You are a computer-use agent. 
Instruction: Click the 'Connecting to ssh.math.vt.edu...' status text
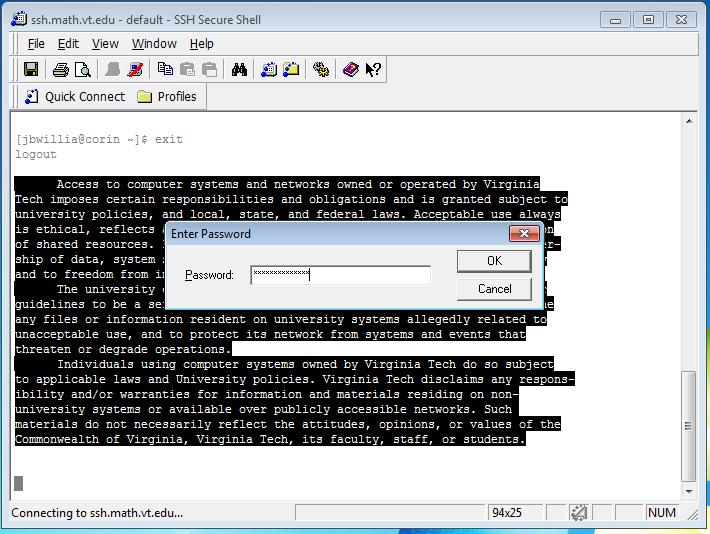tap(97, 513)
